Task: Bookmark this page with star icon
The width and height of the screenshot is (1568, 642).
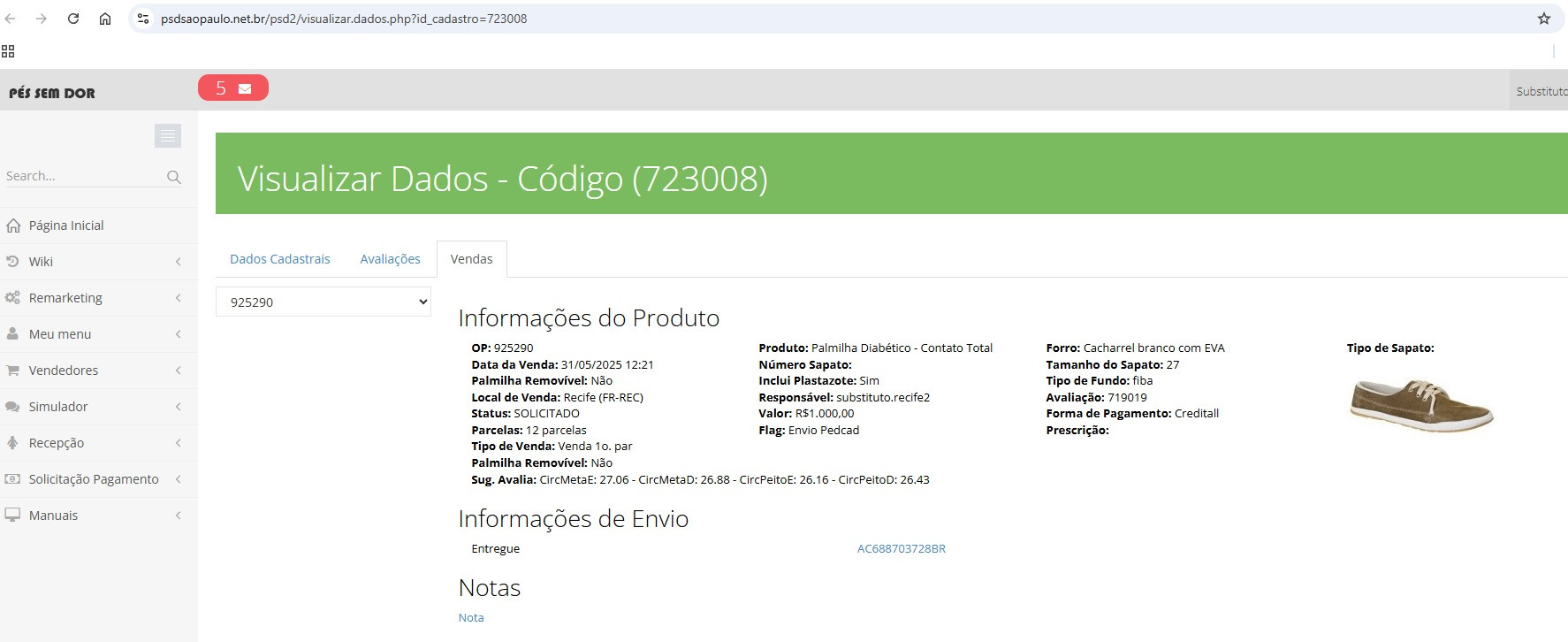Action: point(1544,19)
